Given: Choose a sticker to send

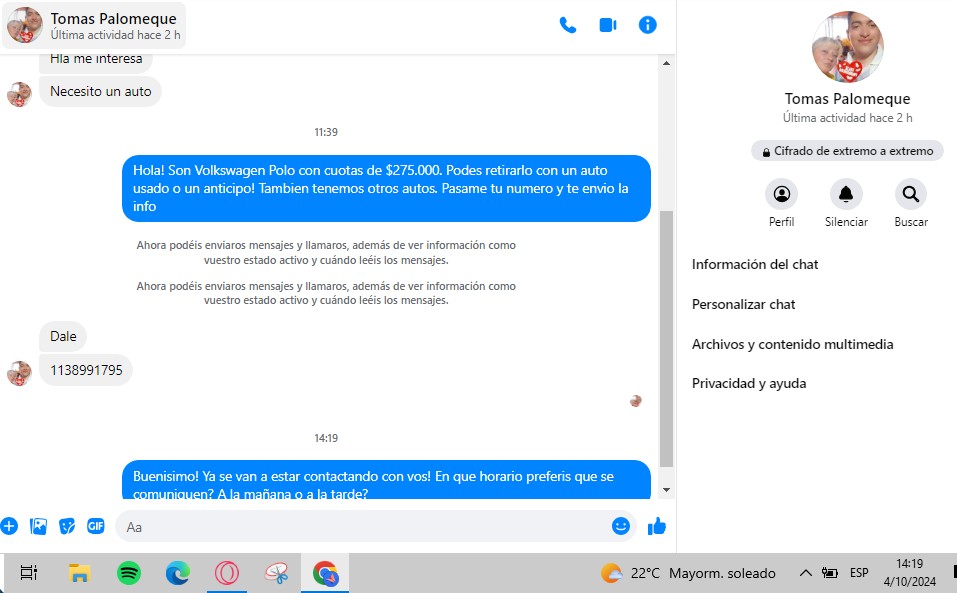Looking at the screenshot, I should [x=67, y=526].
